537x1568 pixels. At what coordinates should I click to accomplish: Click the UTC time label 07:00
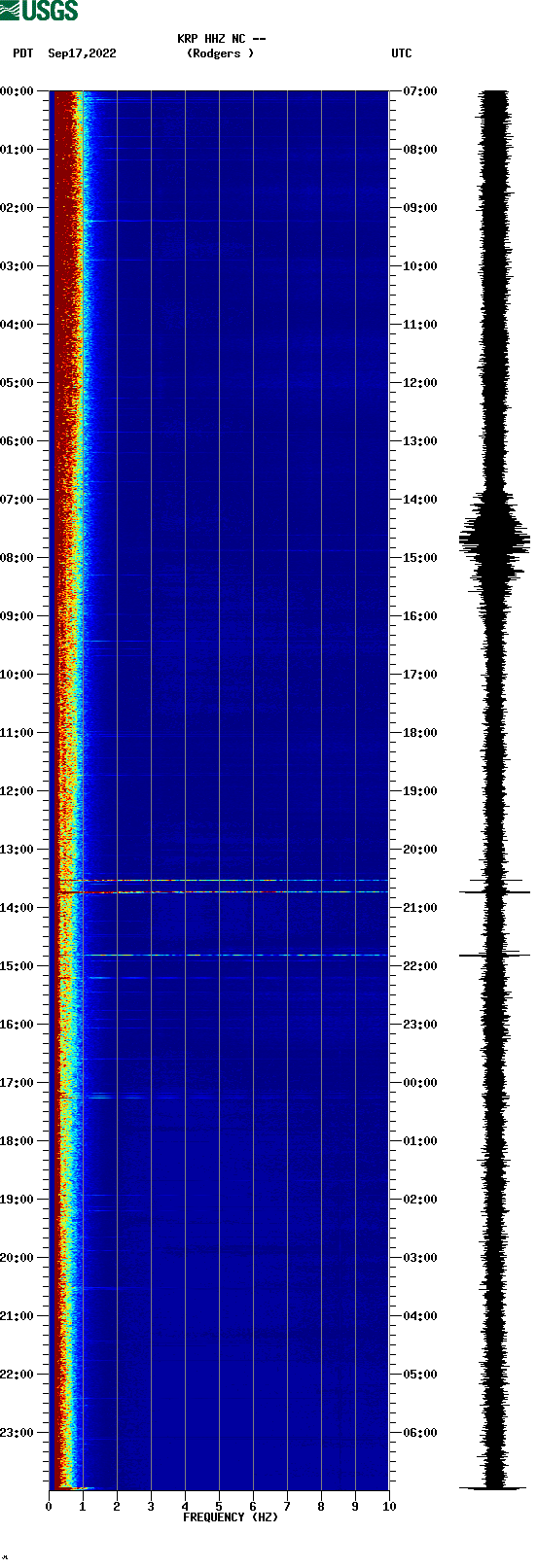coord(420,91)
